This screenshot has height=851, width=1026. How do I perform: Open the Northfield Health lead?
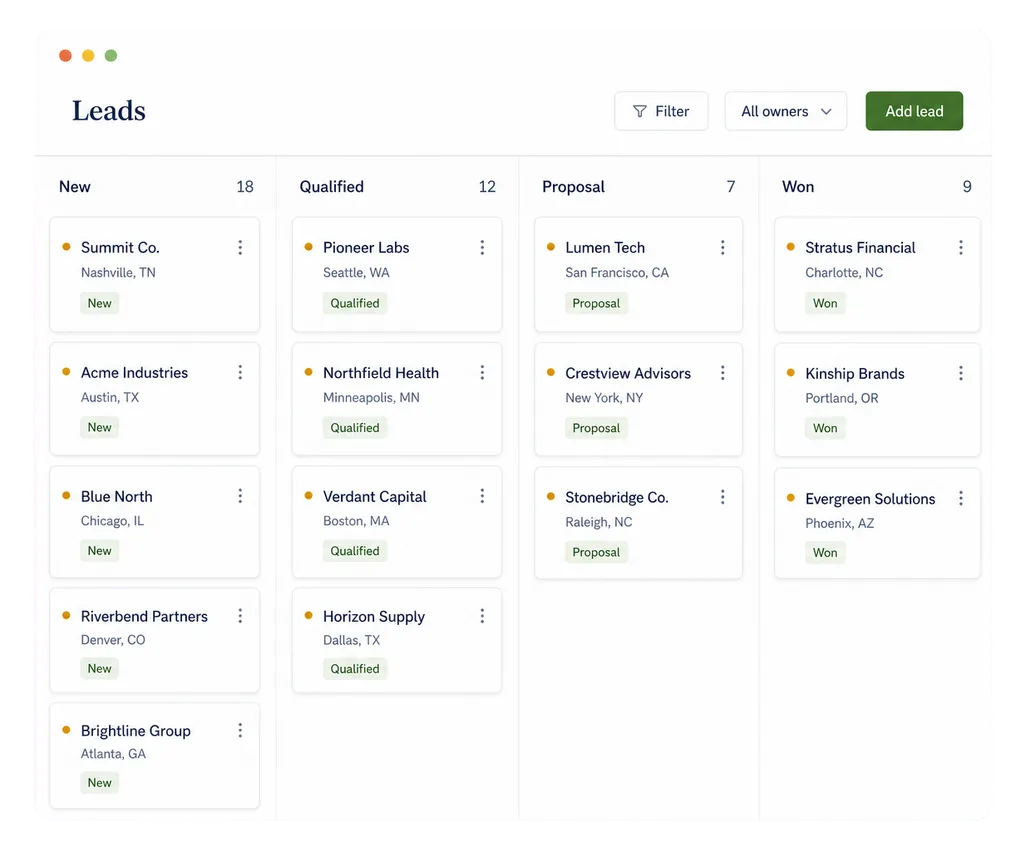click(397, 399)
